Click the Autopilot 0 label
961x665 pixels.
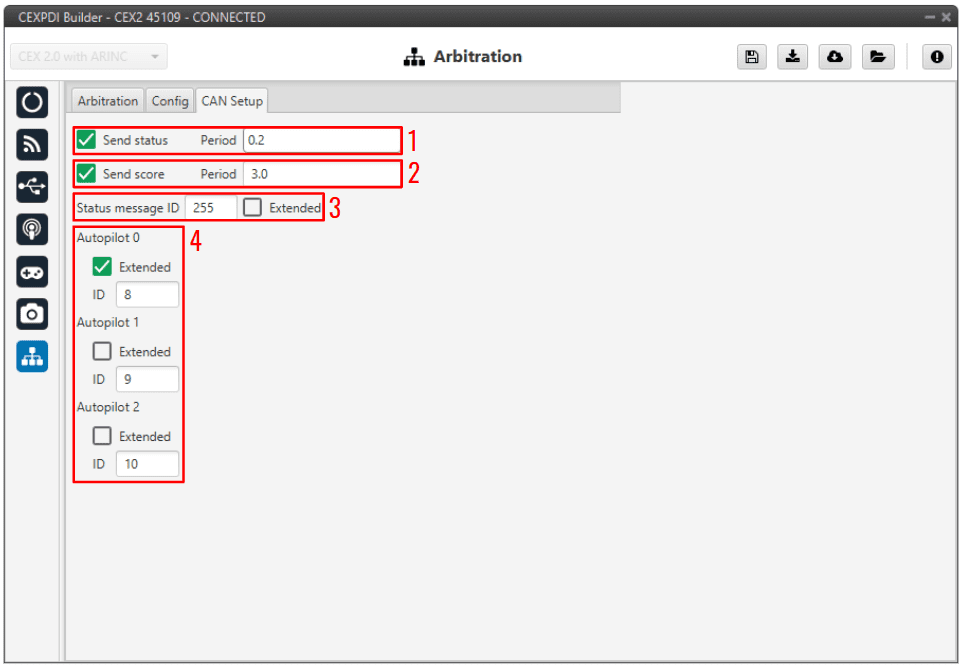coord(108,238)
